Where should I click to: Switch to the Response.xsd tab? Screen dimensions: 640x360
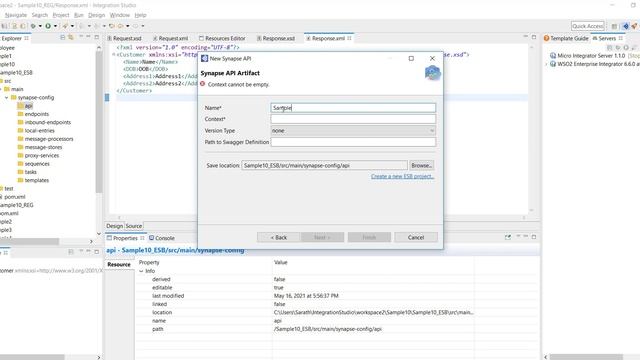pyautogui.click(x=276, y=38)
